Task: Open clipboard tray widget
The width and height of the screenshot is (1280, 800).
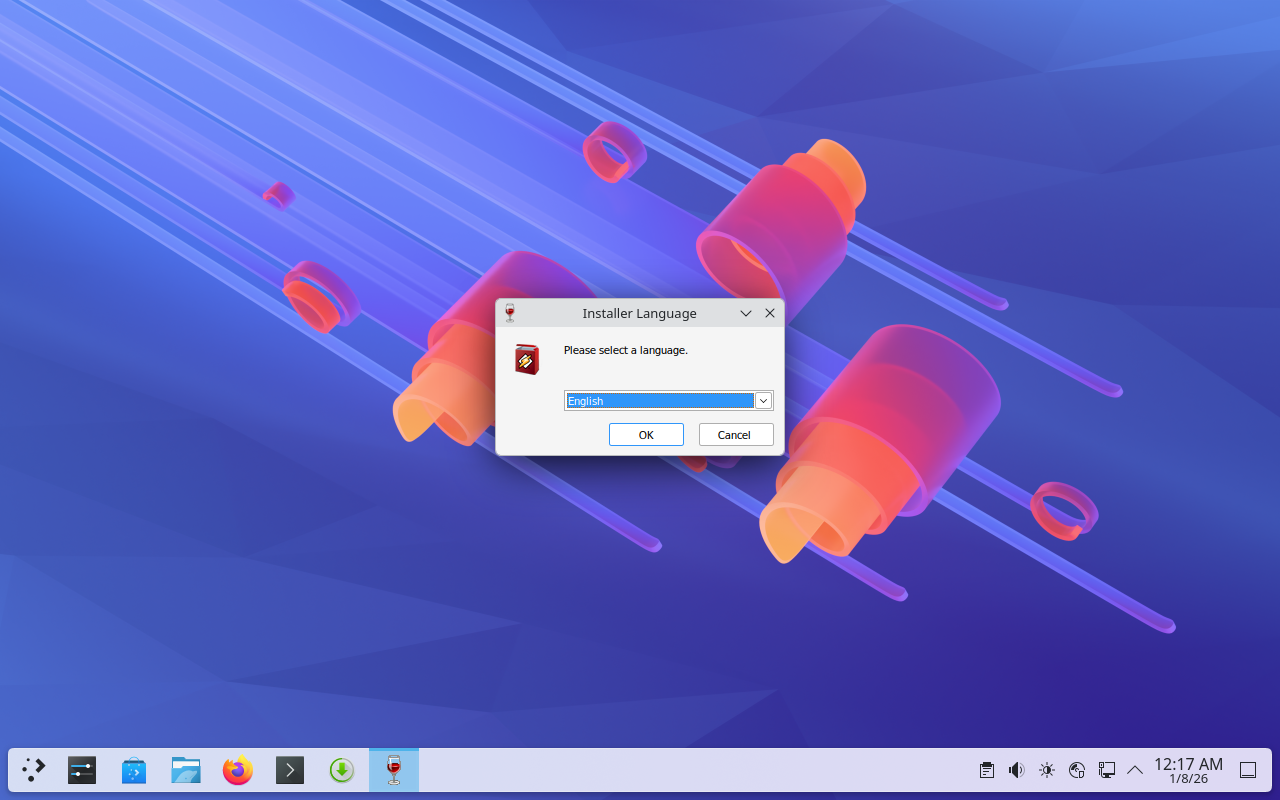Action: tap(987, 770)
